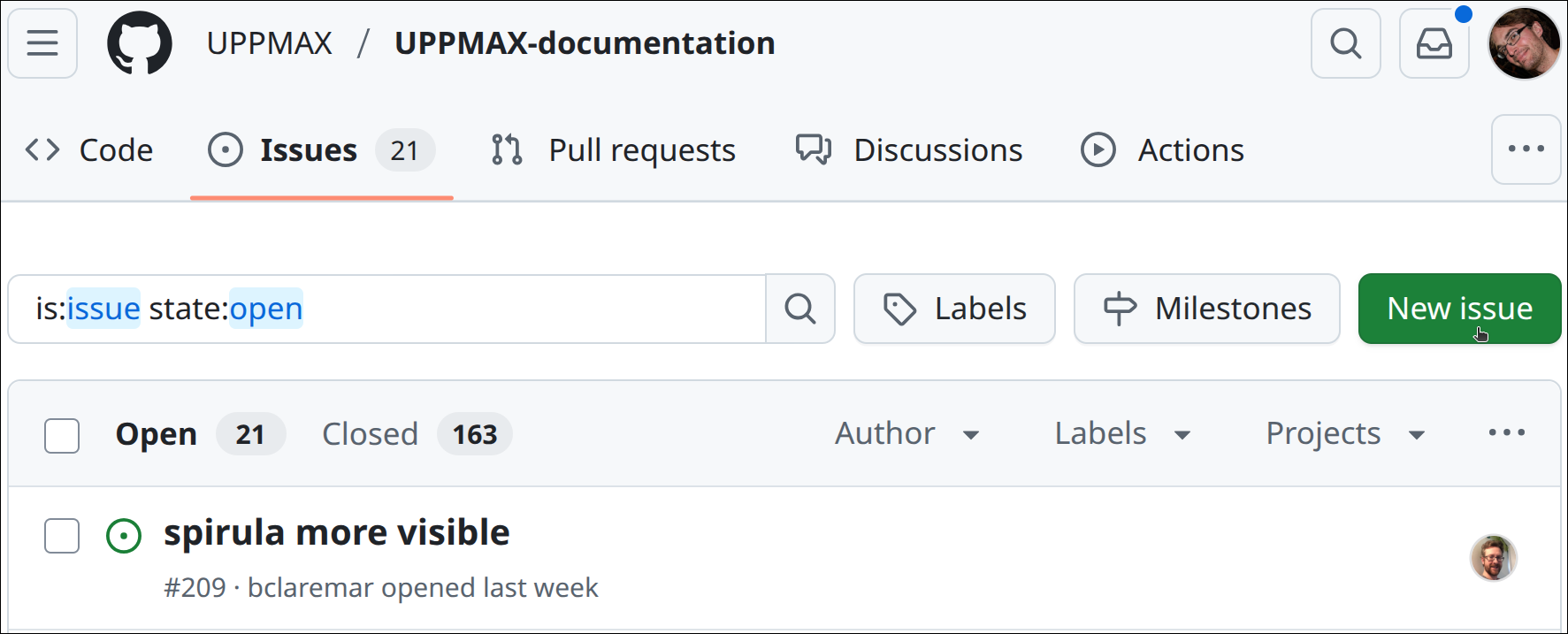
Task: Click the milestone flag icon
Action: point(1120,309)
